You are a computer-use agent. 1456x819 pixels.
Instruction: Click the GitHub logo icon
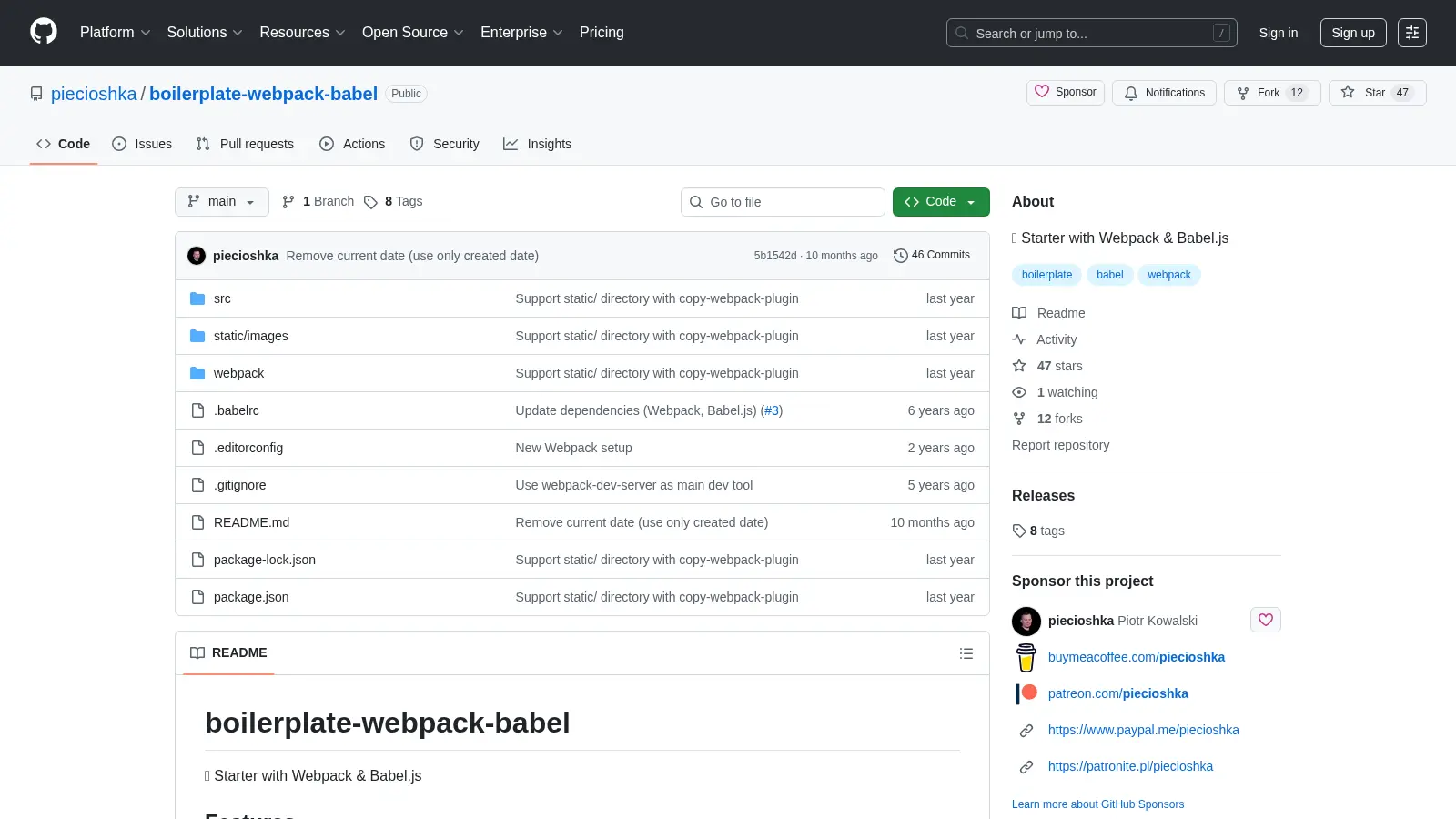coord(44,32)
